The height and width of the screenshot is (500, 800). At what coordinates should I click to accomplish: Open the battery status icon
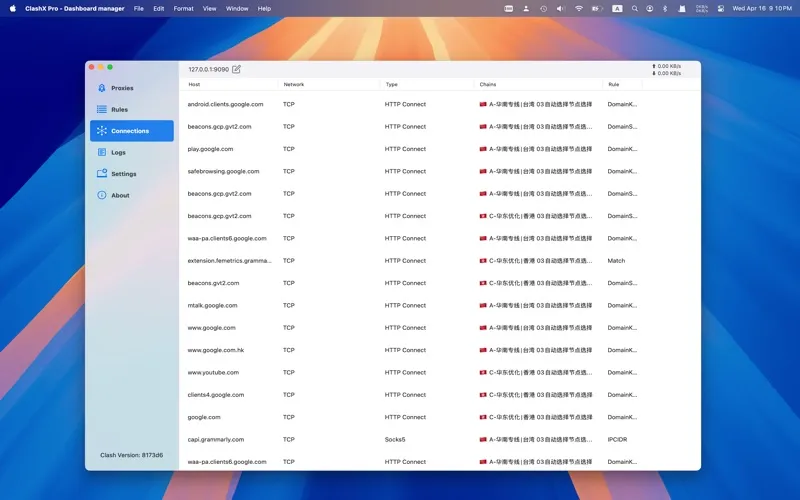(x=596, y=8)
